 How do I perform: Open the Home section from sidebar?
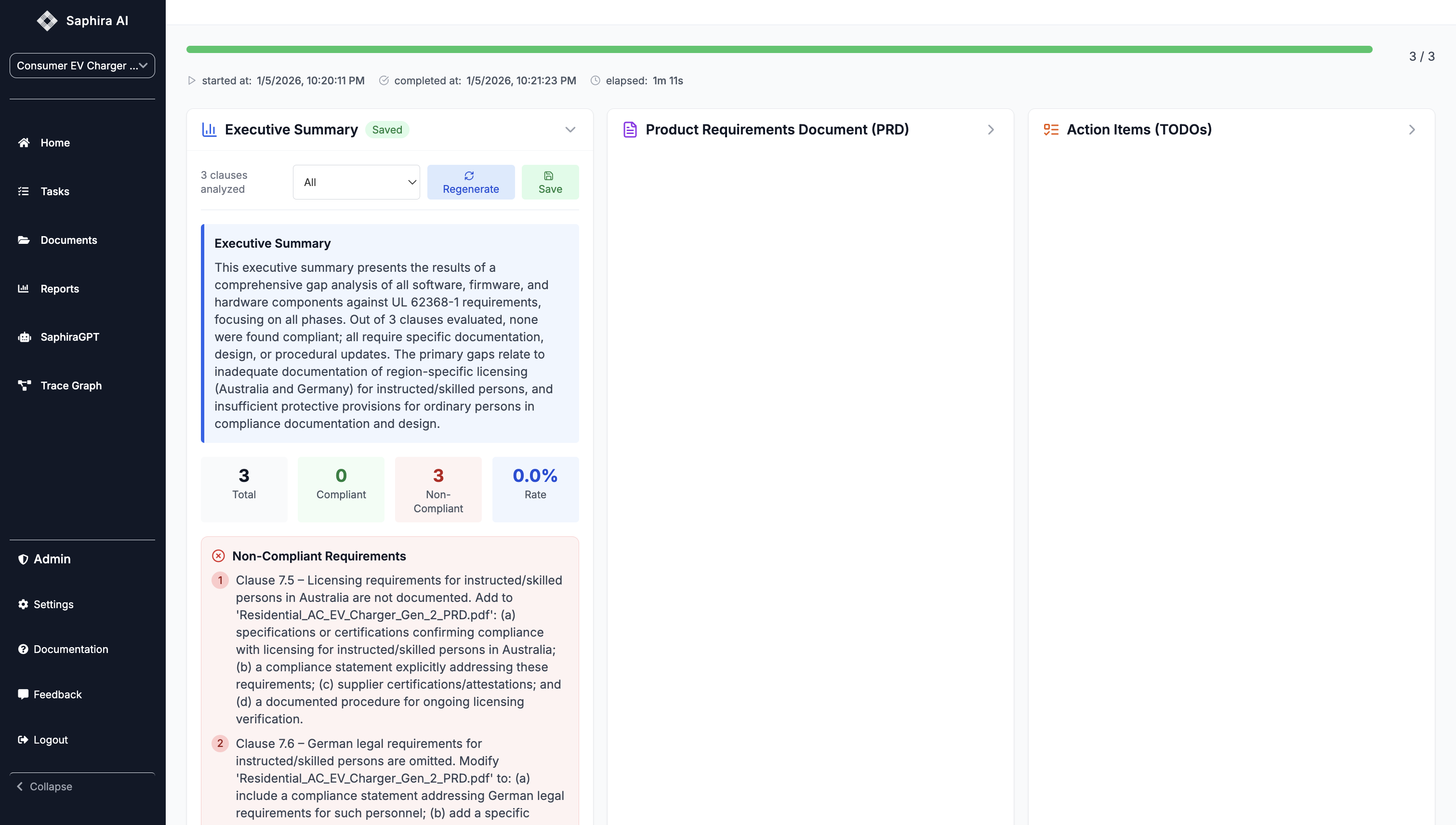tap(55, 142)
